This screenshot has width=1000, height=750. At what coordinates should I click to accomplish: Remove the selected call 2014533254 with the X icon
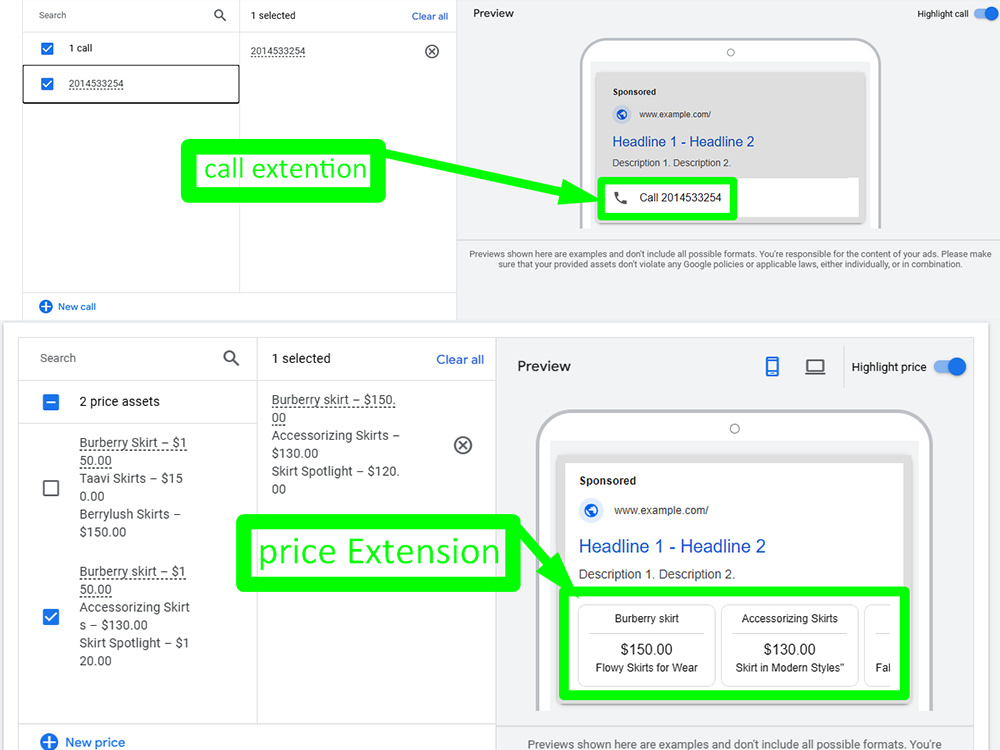tap(432, 51)
